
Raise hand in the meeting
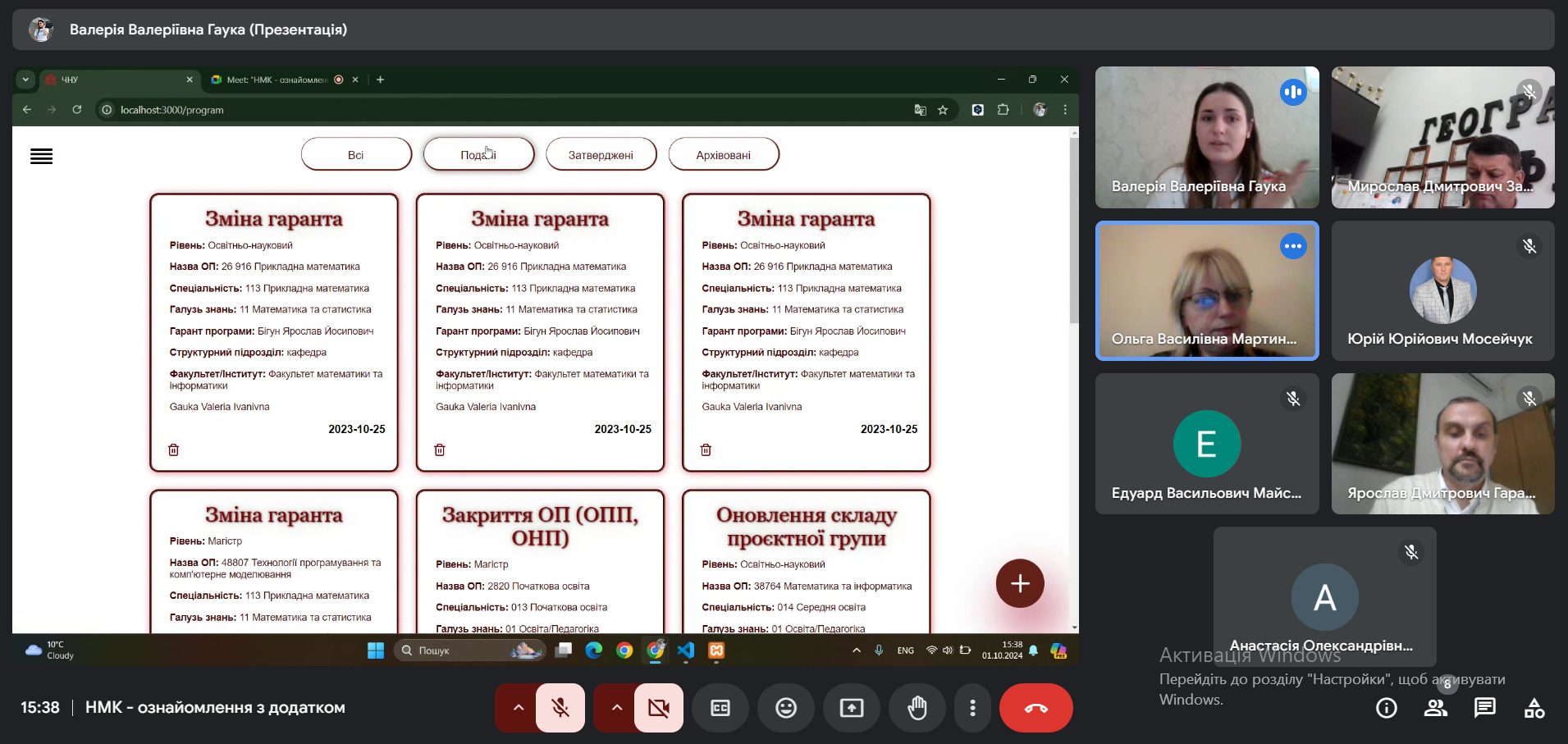pyautogui.click(x=917, y=708)
